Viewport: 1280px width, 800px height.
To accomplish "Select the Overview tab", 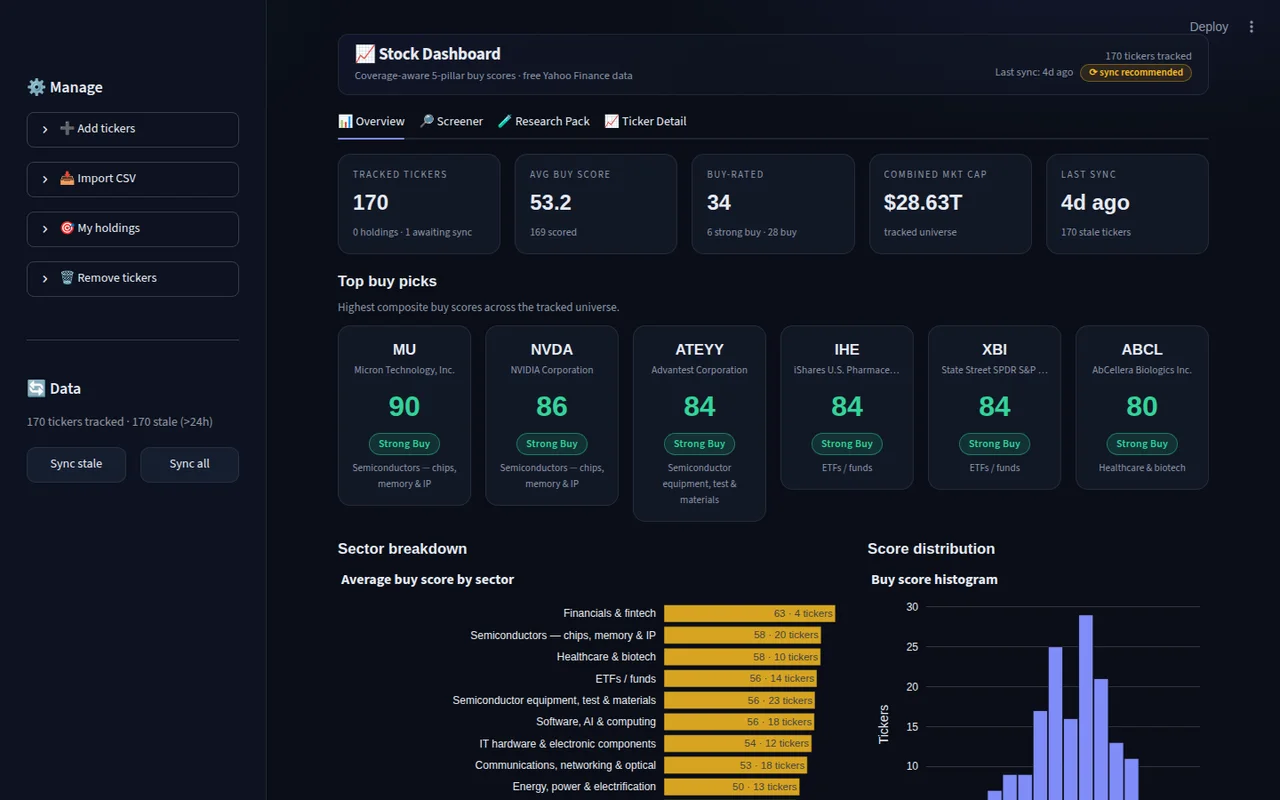I will point(371,121).
